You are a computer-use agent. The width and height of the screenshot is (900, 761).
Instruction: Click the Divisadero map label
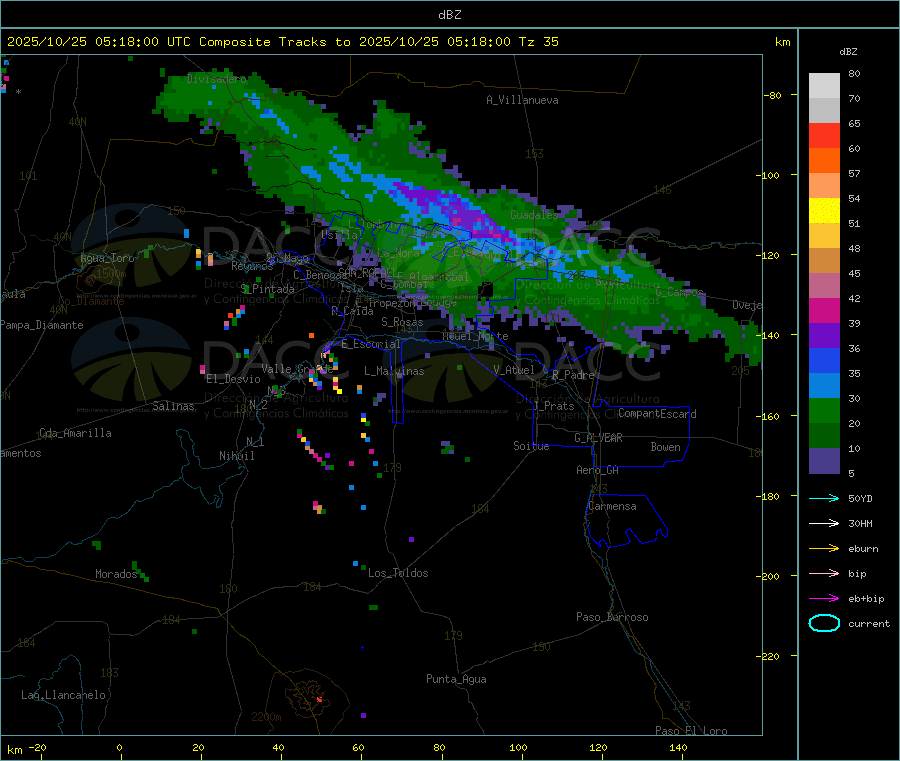point(216,79)
